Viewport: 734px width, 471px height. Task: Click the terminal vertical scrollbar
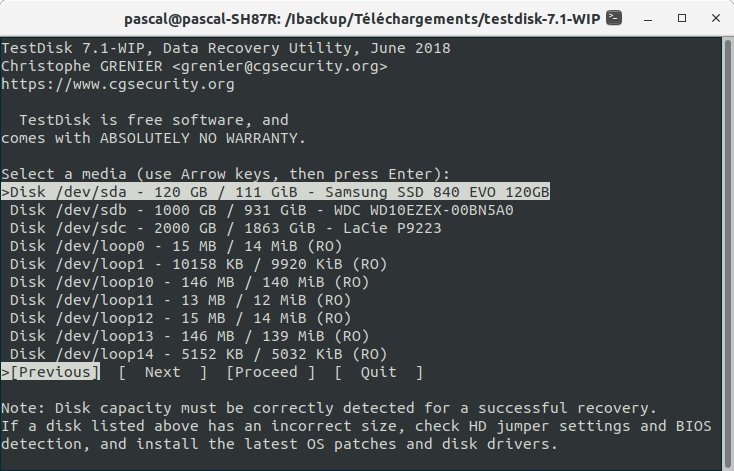coord(727,253)
